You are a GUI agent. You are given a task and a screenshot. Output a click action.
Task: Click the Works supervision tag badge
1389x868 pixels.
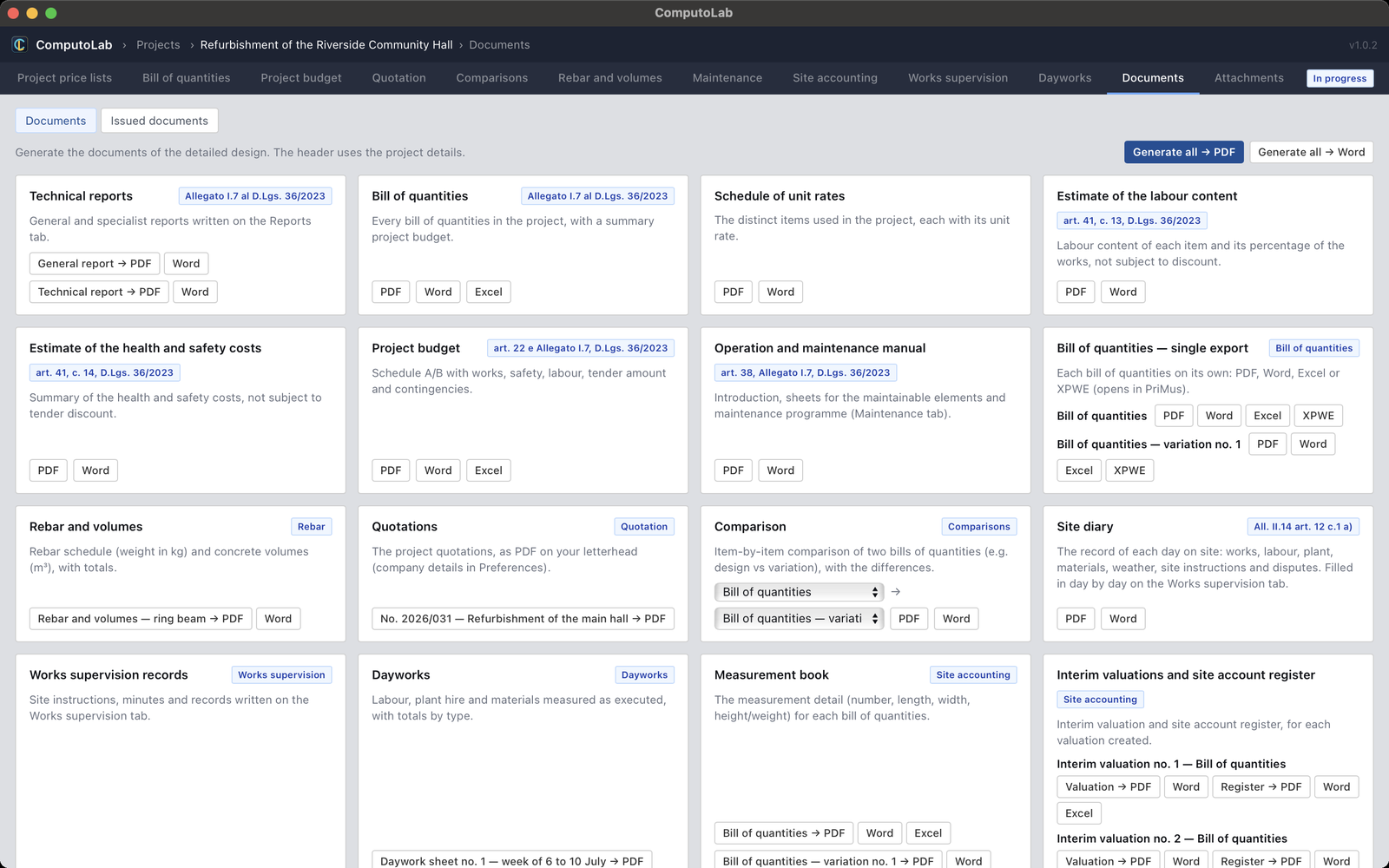point(281,675)
